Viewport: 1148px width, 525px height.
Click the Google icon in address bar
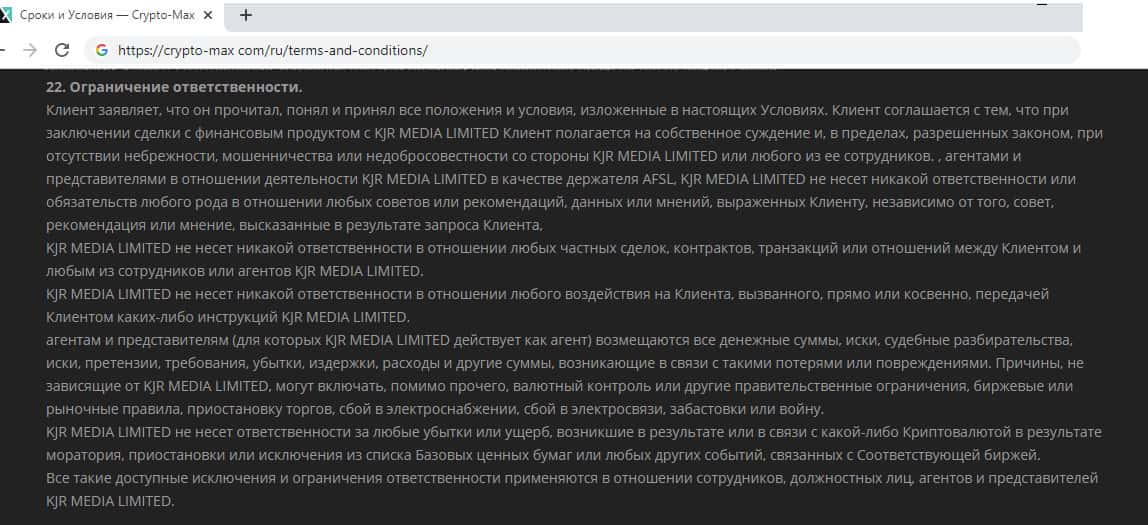coord(102,51)
